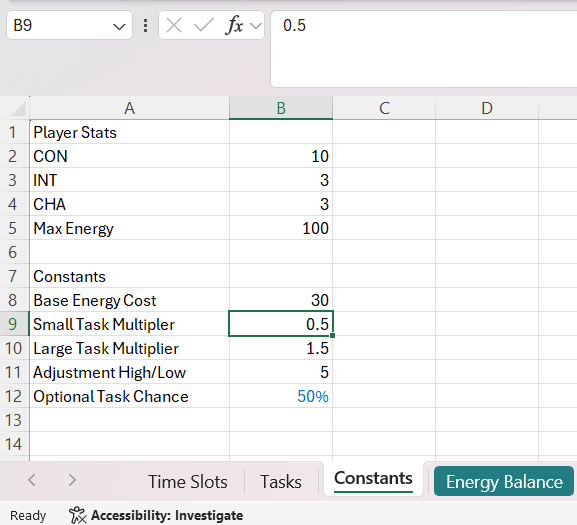The height and width of the screenshot is (525, 577).
Task: Click the Constants sheet tab
Action: tap(373, 479)
